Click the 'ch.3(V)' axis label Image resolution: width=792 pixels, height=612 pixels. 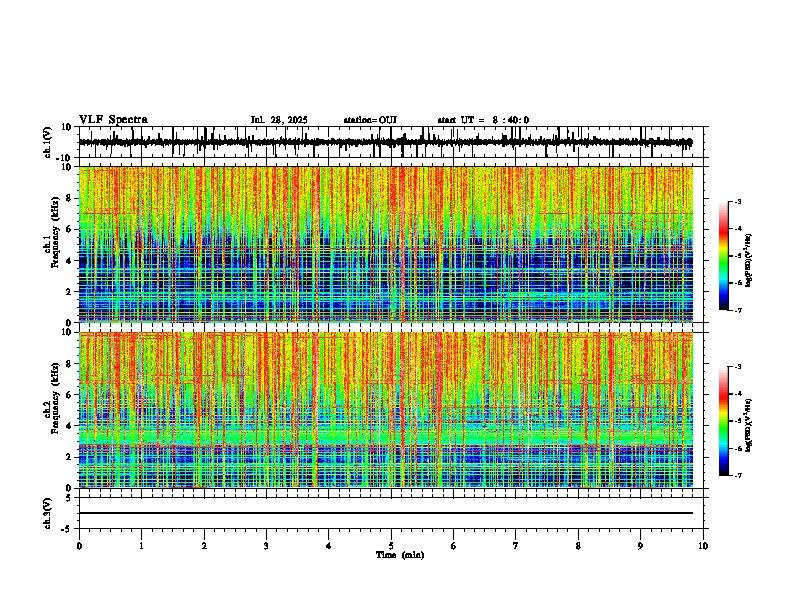tap(48, 513)
